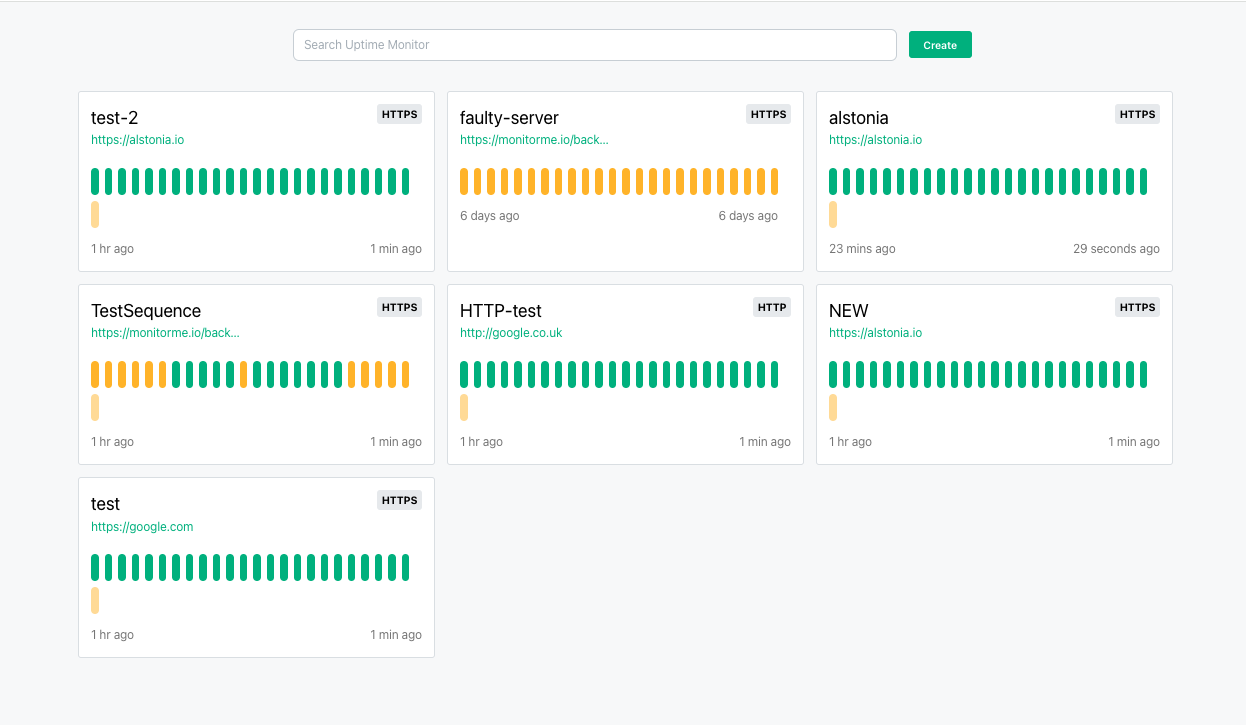Follow https://alstonia.io link on alstonia card
The height and width of the screenshot is (725, 1246).
click(x=875, y=140)
